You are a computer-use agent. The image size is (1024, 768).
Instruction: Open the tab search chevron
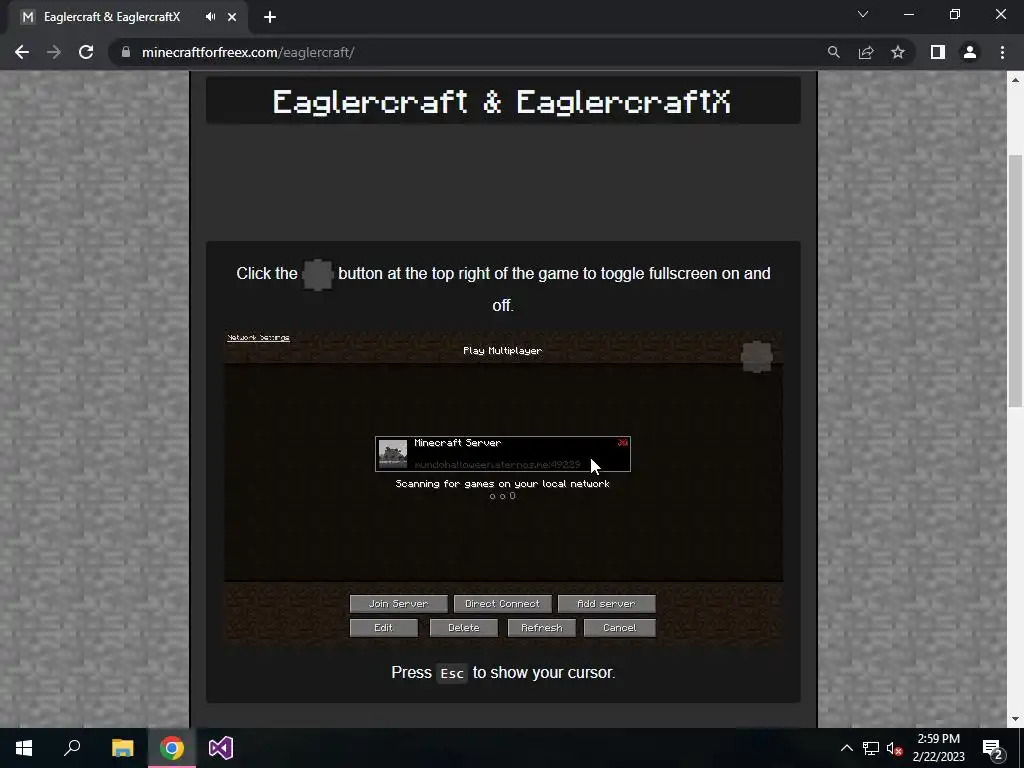click(863, 14)
